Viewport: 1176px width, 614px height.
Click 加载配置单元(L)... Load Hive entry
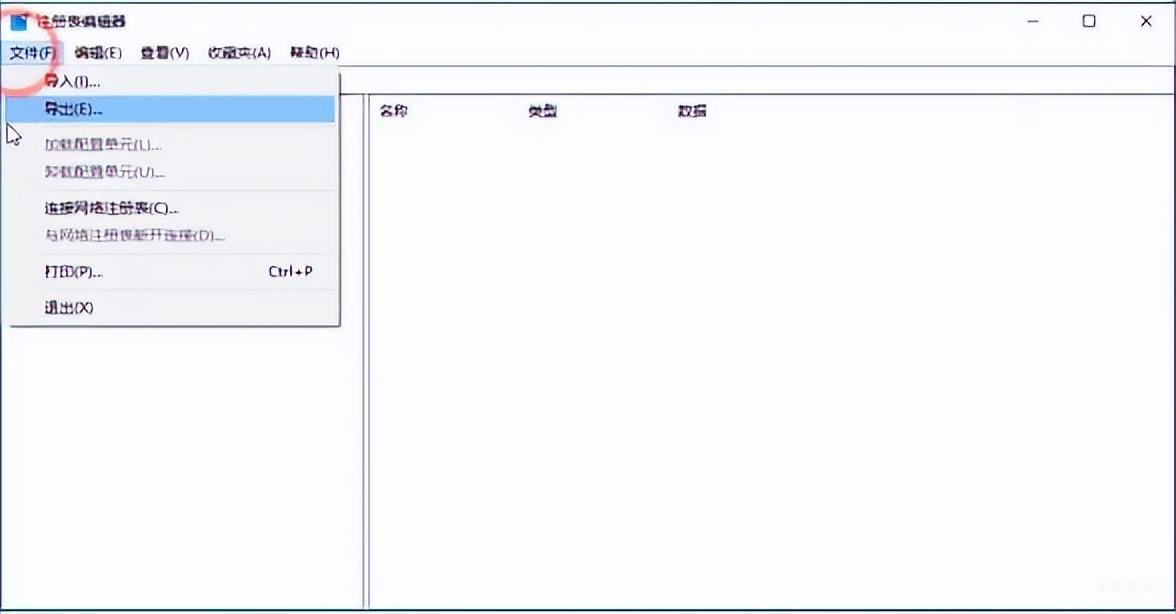pyautogui.click(x=103, y=145)
